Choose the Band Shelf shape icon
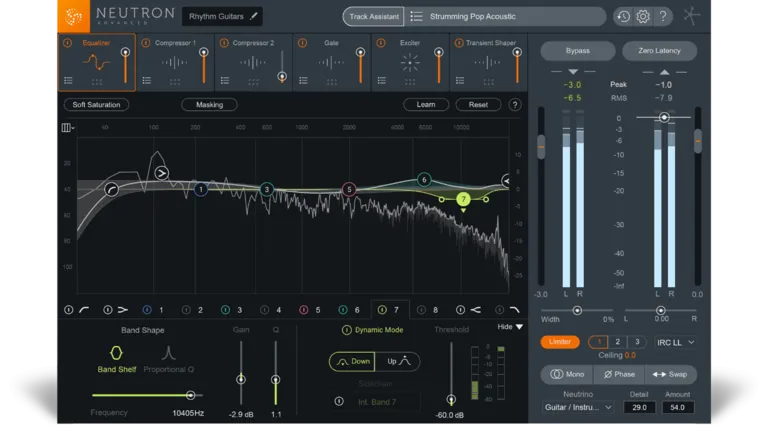 116,353
